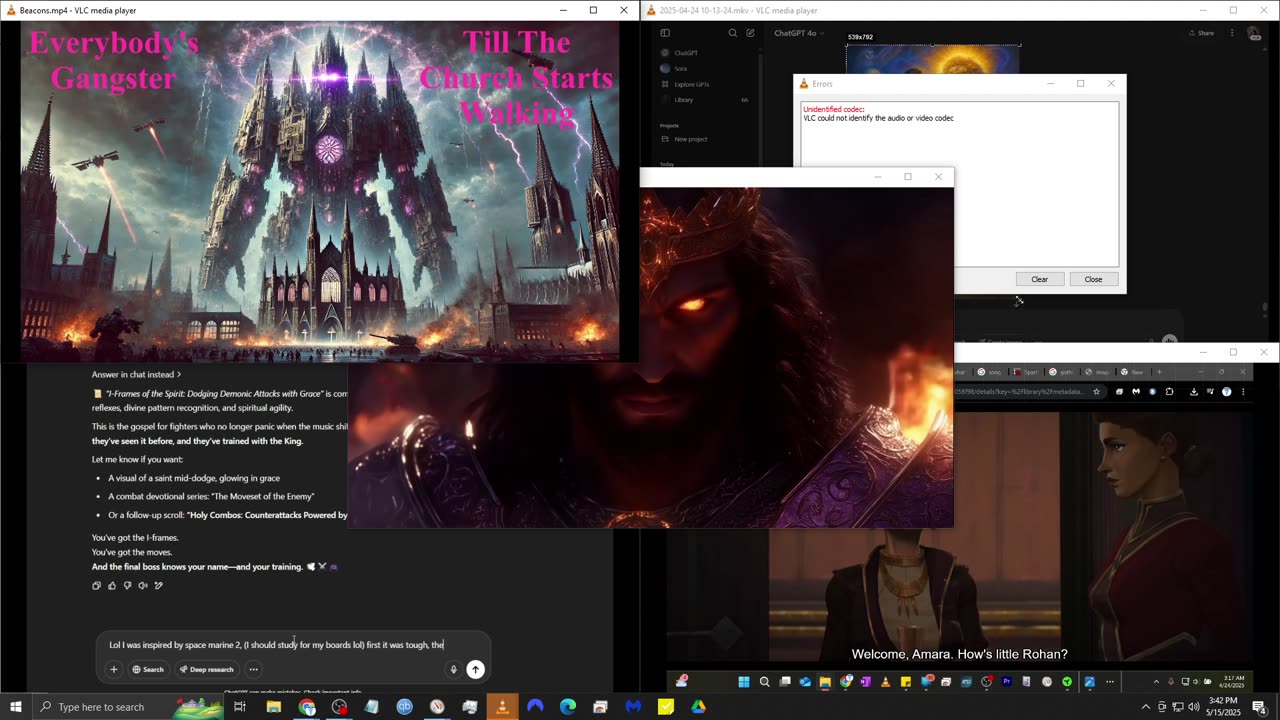Click the new chat pencil icon

click(x=750, y=33)
